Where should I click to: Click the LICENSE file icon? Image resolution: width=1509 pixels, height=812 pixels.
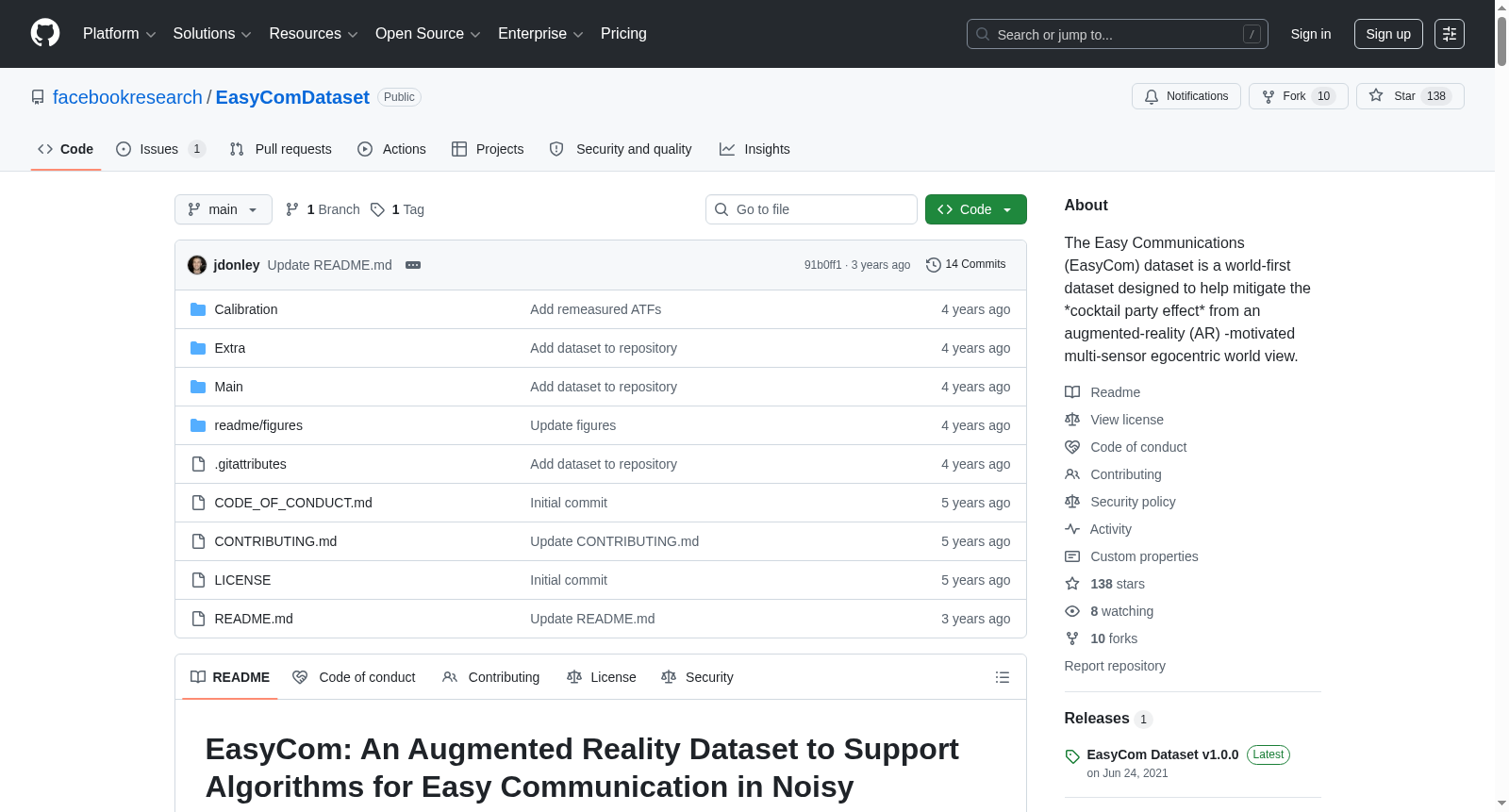point(198,580)
